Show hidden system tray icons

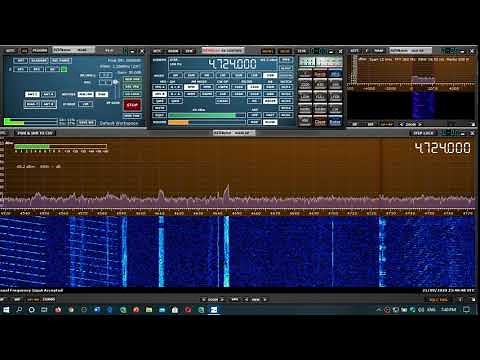coord(378,310)
